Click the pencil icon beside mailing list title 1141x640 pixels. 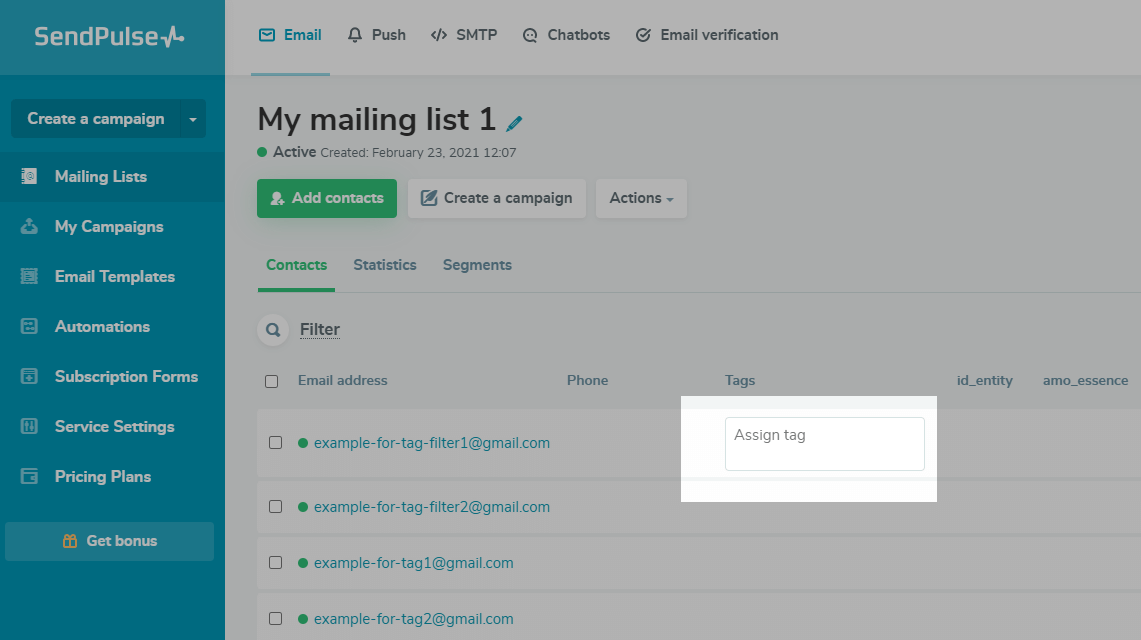click(x=514, y=124)
